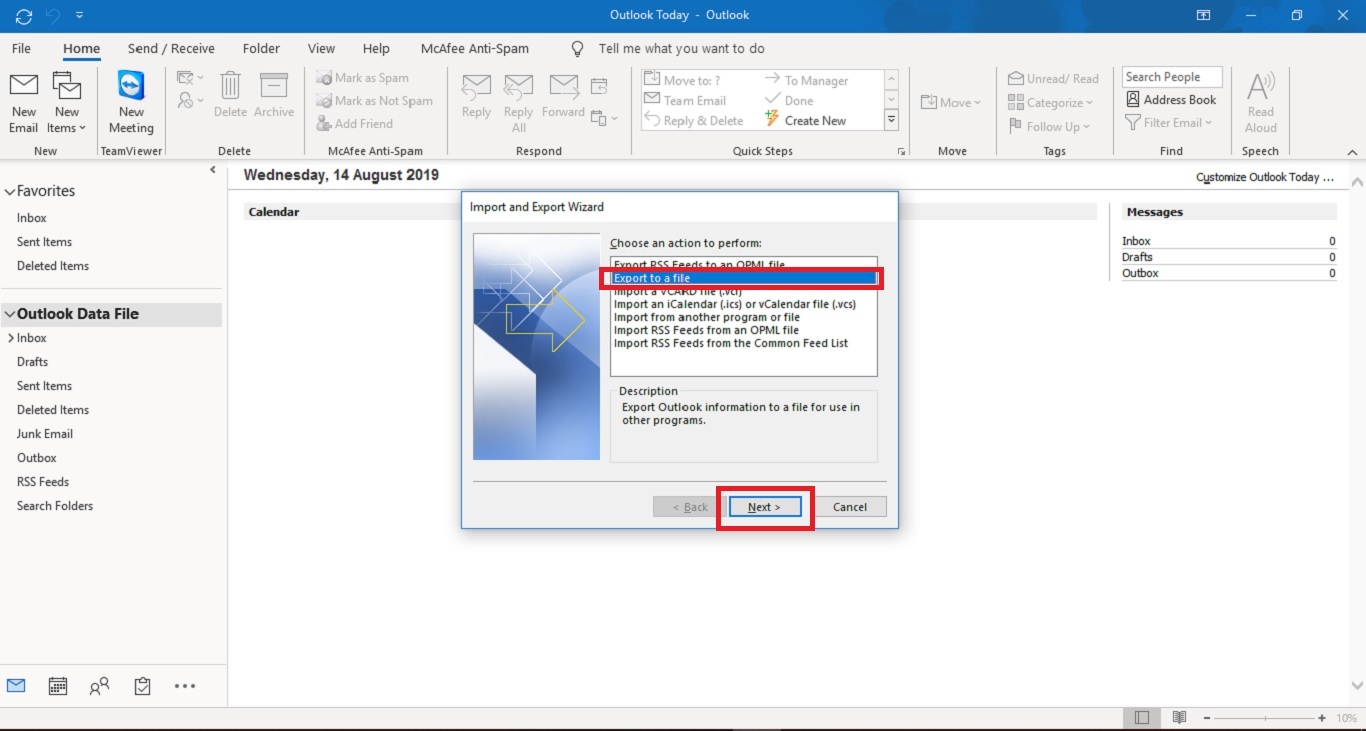Switch to the Folder tab
The width and height of the screenshot is (1366, 731).
pos(261,48)
